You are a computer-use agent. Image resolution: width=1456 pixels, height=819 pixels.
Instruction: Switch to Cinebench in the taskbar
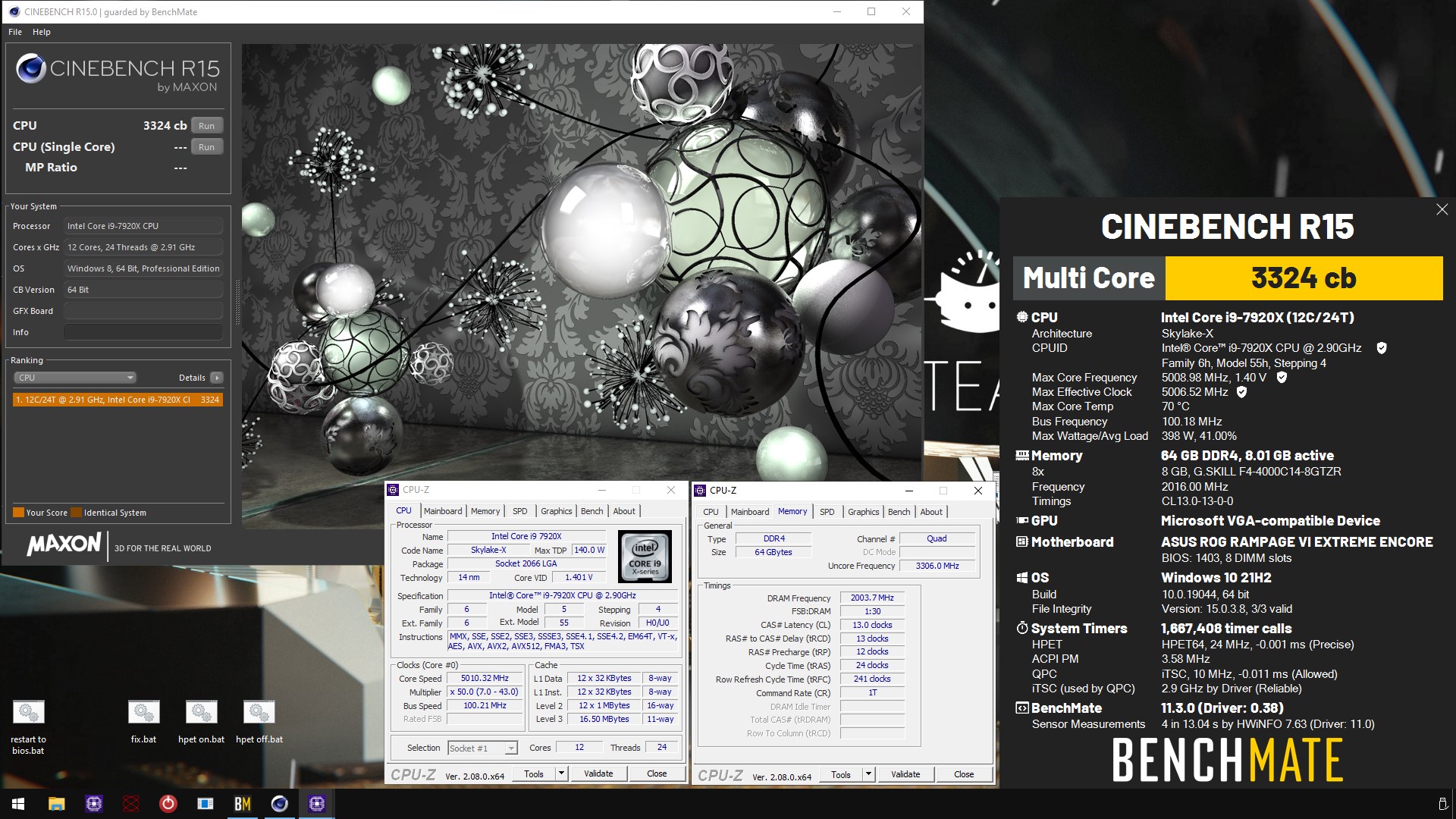279,804
